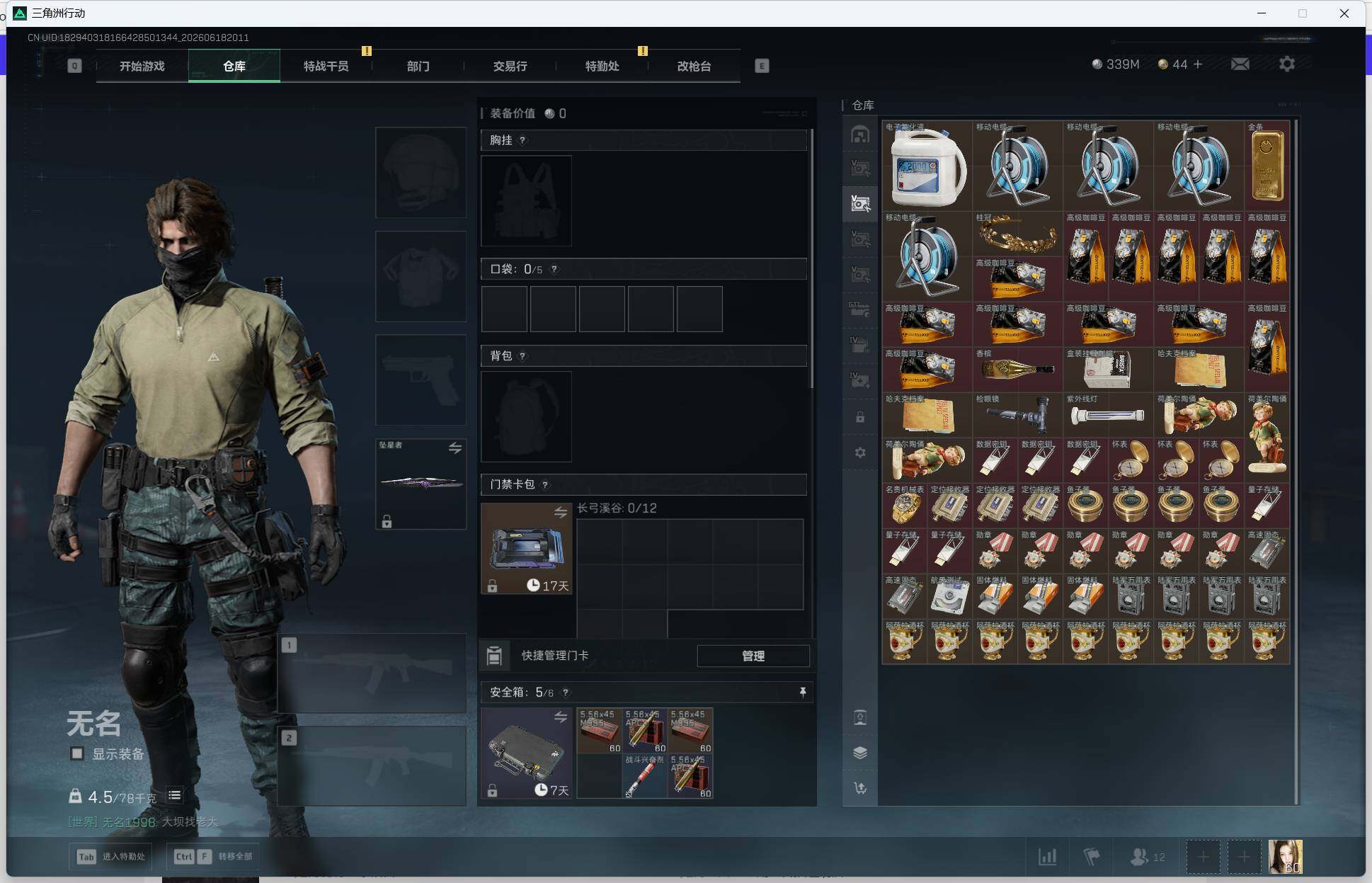Image resolution: width=1372 pixels, height=883 pixels.
Task: Click the 管理 button
Action: pos(753,656)
